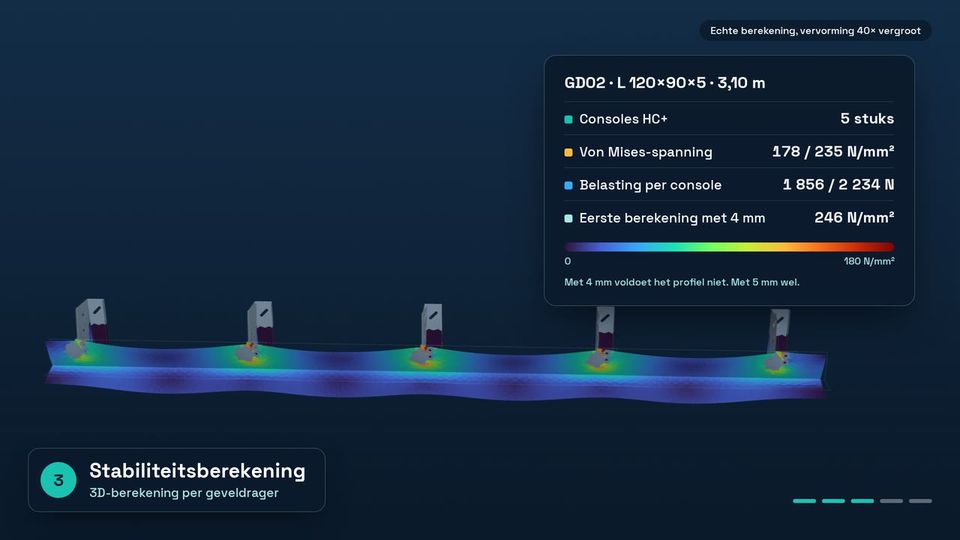
Task: Click the Stabiliteitsberekening title
Action: [x=197, y=471]
